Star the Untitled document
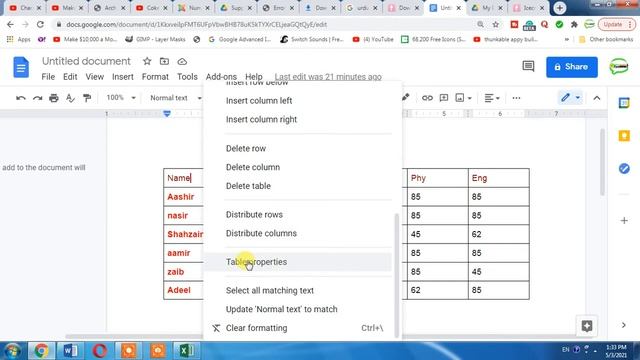This screenshot has width=640, height=360. point(147,61)
